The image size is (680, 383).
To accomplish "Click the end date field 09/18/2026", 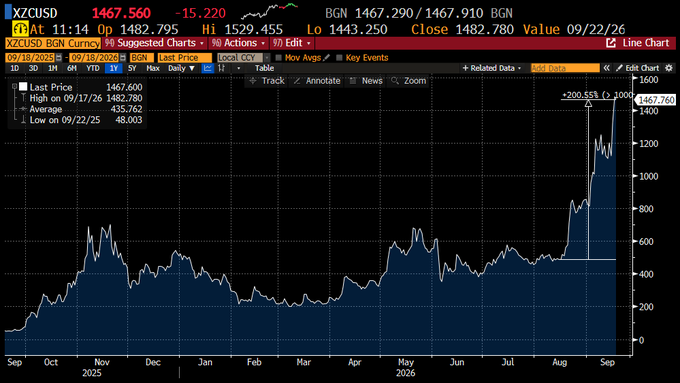I will (94, 58).
